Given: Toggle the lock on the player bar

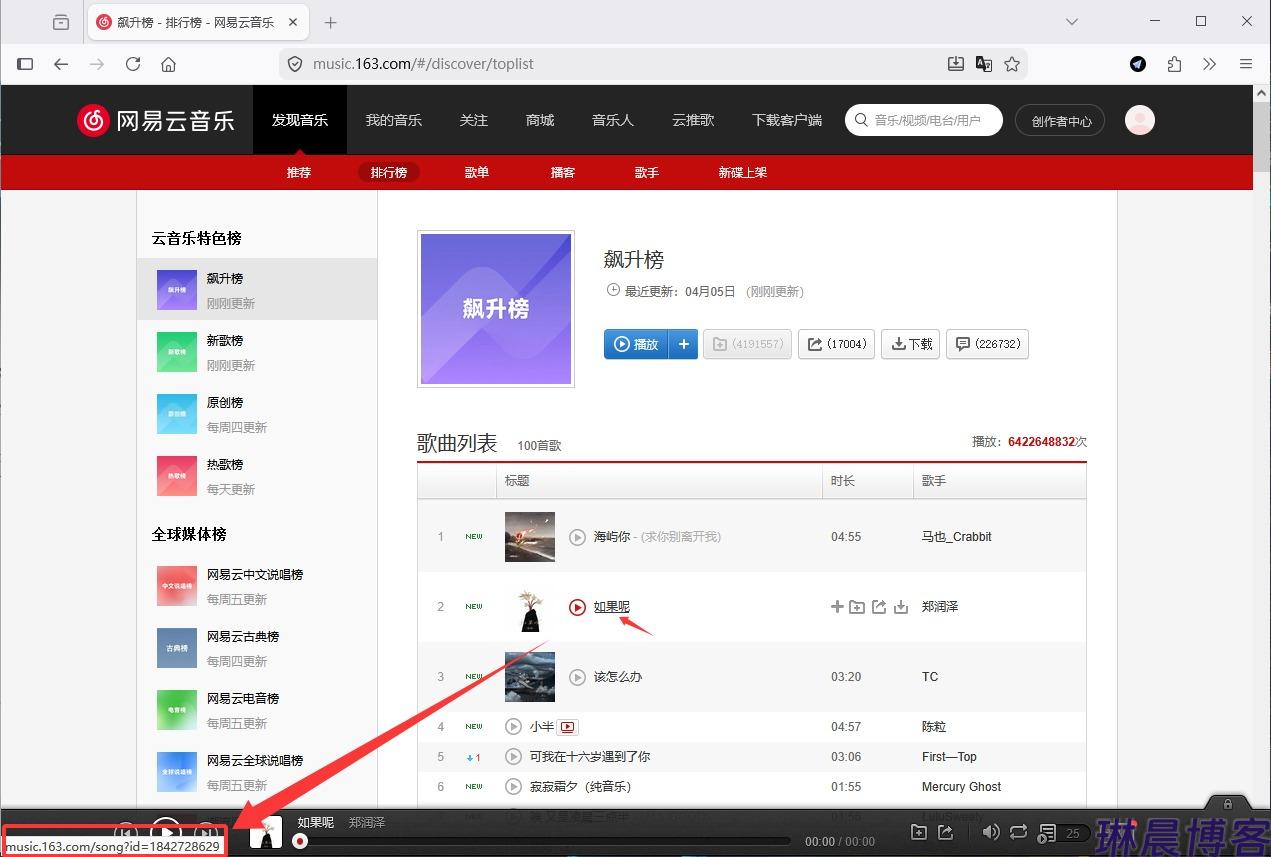Looking at the screenshot, I should [1227, 805].
